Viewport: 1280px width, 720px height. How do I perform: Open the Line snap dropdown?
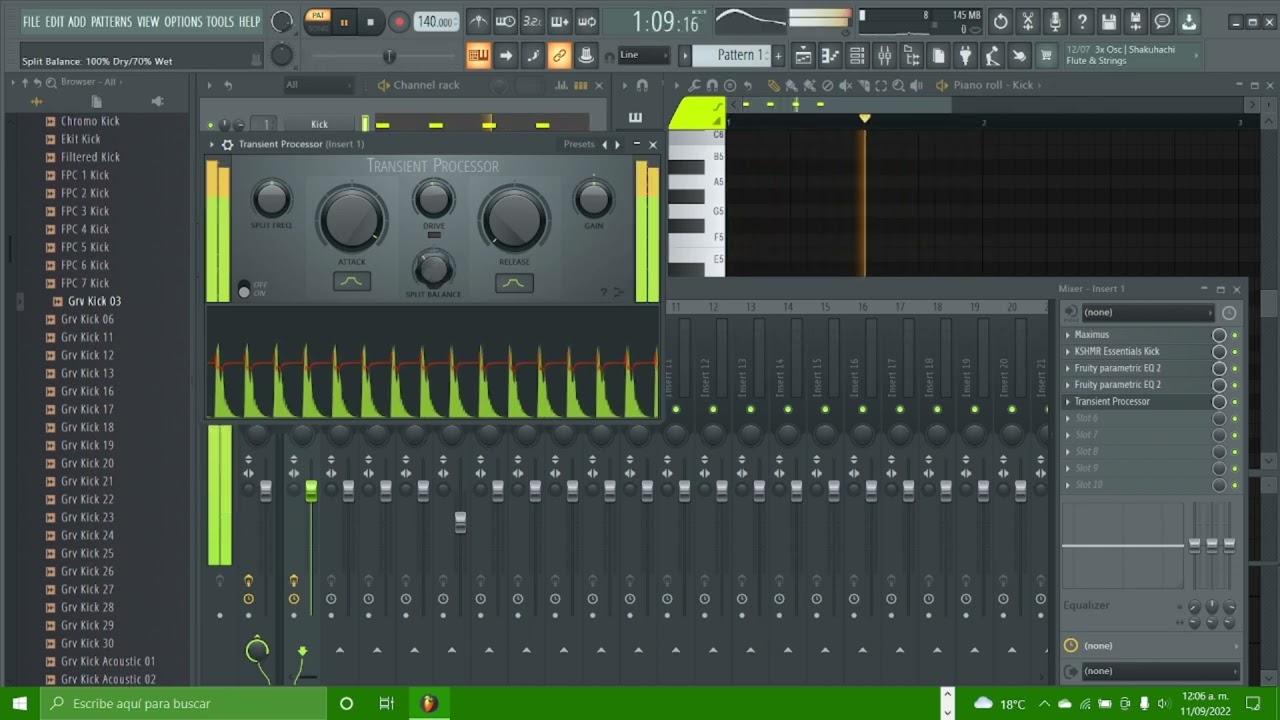pos(644,55)
